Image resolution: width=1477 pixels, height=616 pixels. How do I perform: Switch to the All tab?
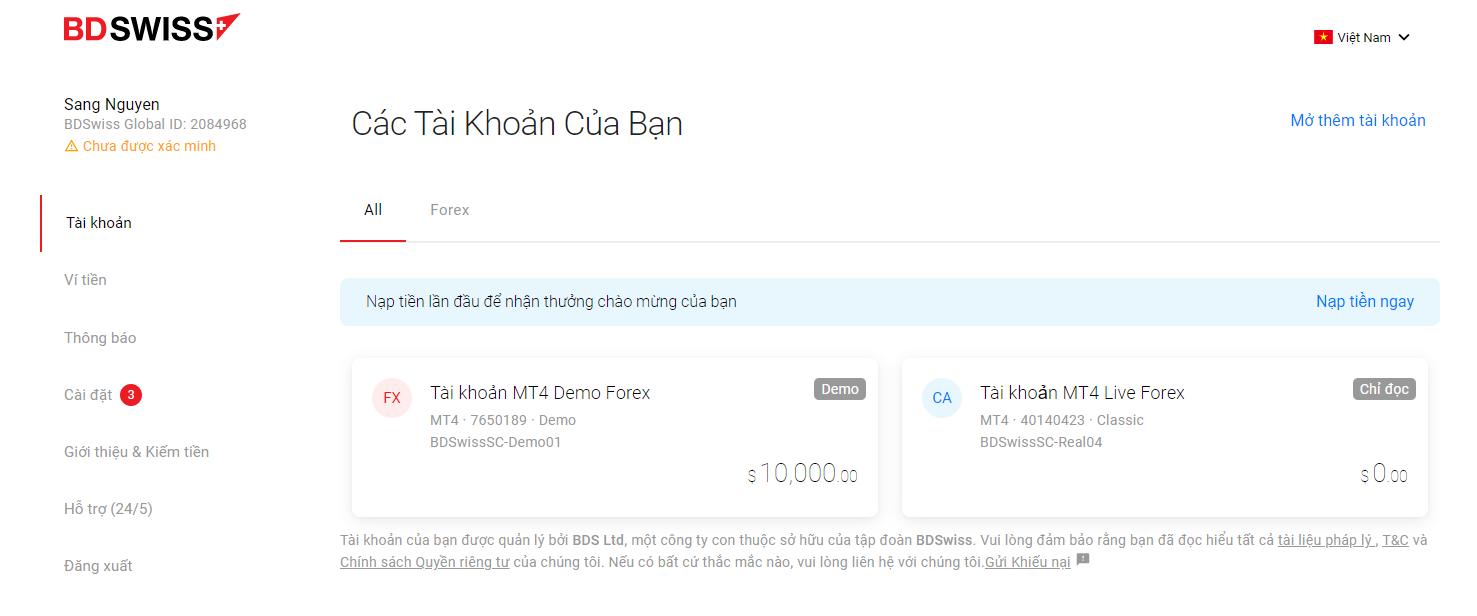coord(373,210)
